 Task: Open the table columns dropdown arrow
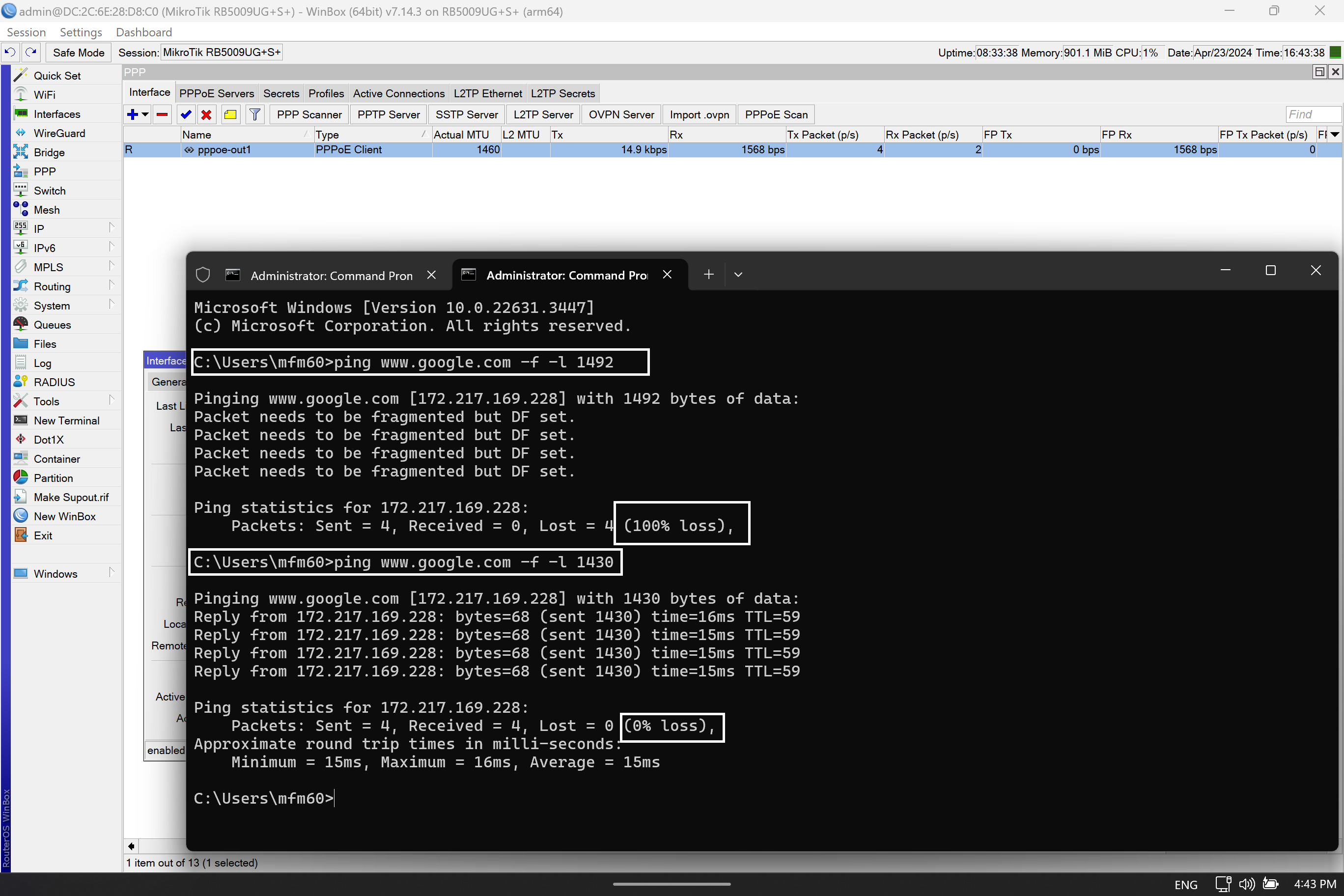[x=1335, y=134]
